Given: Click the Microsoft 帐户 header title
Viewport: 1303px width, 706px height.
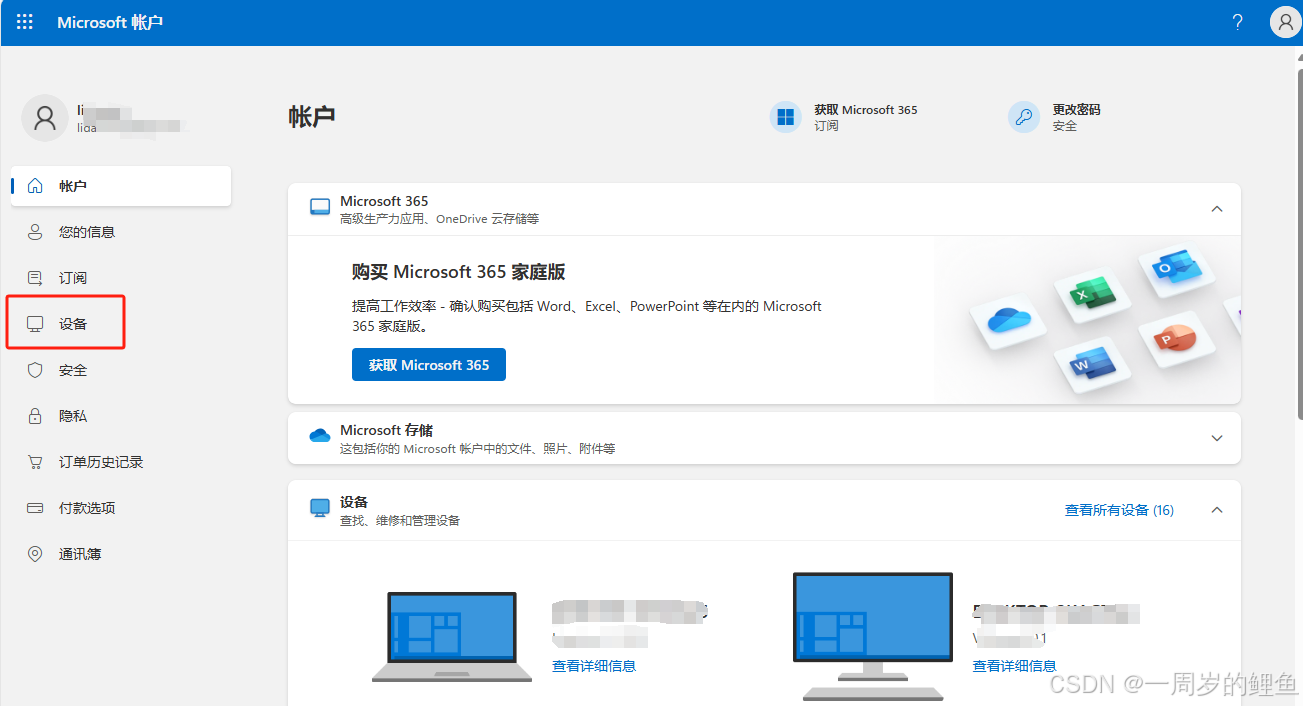Looking at the screenshot, I should (x=110, y=22).
